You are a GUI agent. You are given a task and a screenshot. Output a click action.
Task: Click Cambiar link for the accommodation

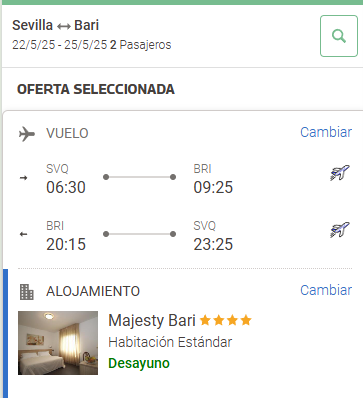(x=326, y=290)
